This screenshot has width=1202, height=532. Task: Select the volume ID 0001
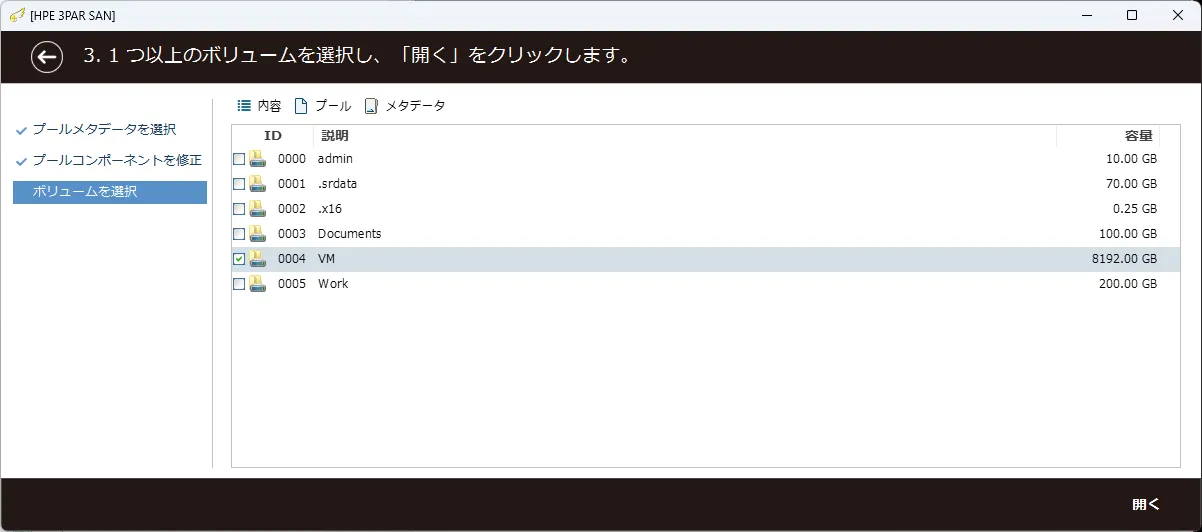tap(292, 184)
